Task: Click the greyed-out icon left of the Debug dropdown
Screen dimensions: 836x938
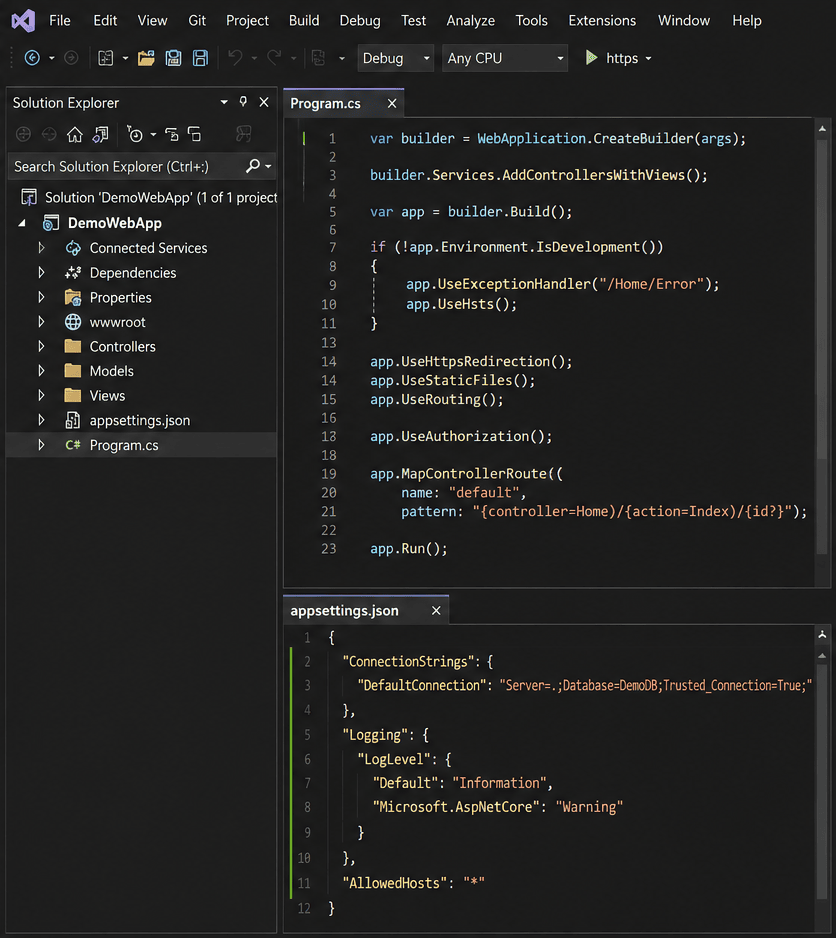Action: click(318, 58)
